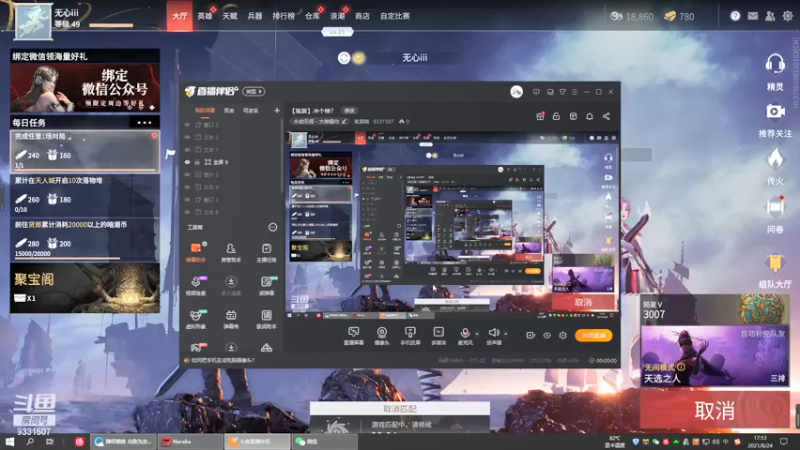800x450 pixels.
Task: Add 直播屏幕 screen capture source
Action: (353, 336)
